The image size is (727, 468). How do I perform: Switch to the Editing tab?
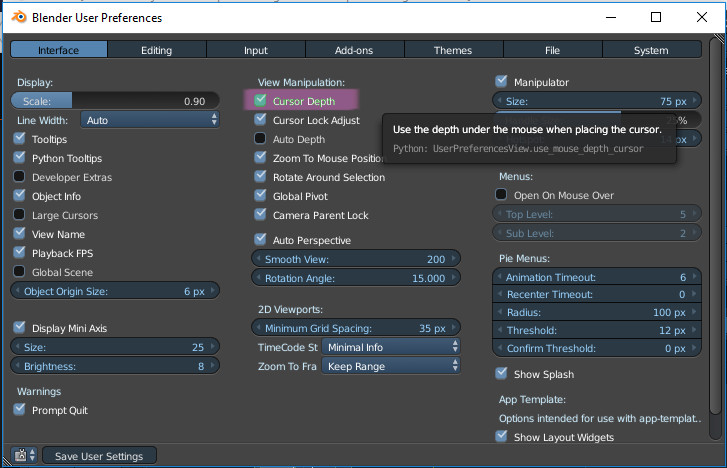[x=157, y=50]
